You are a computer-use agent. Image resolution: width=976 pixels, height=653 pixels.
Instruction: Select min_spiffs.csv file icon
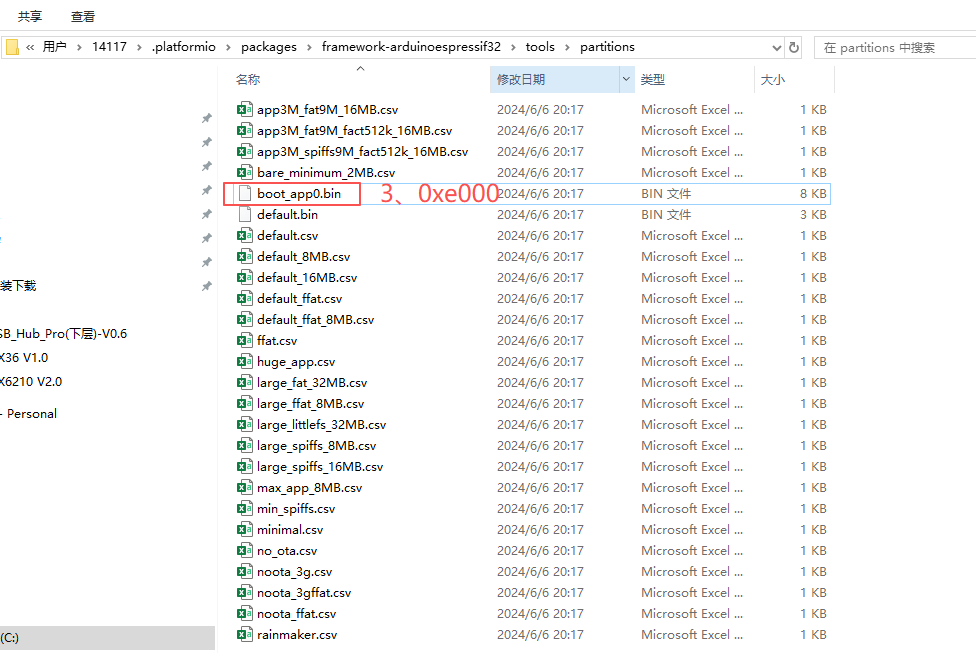point(245,509)
